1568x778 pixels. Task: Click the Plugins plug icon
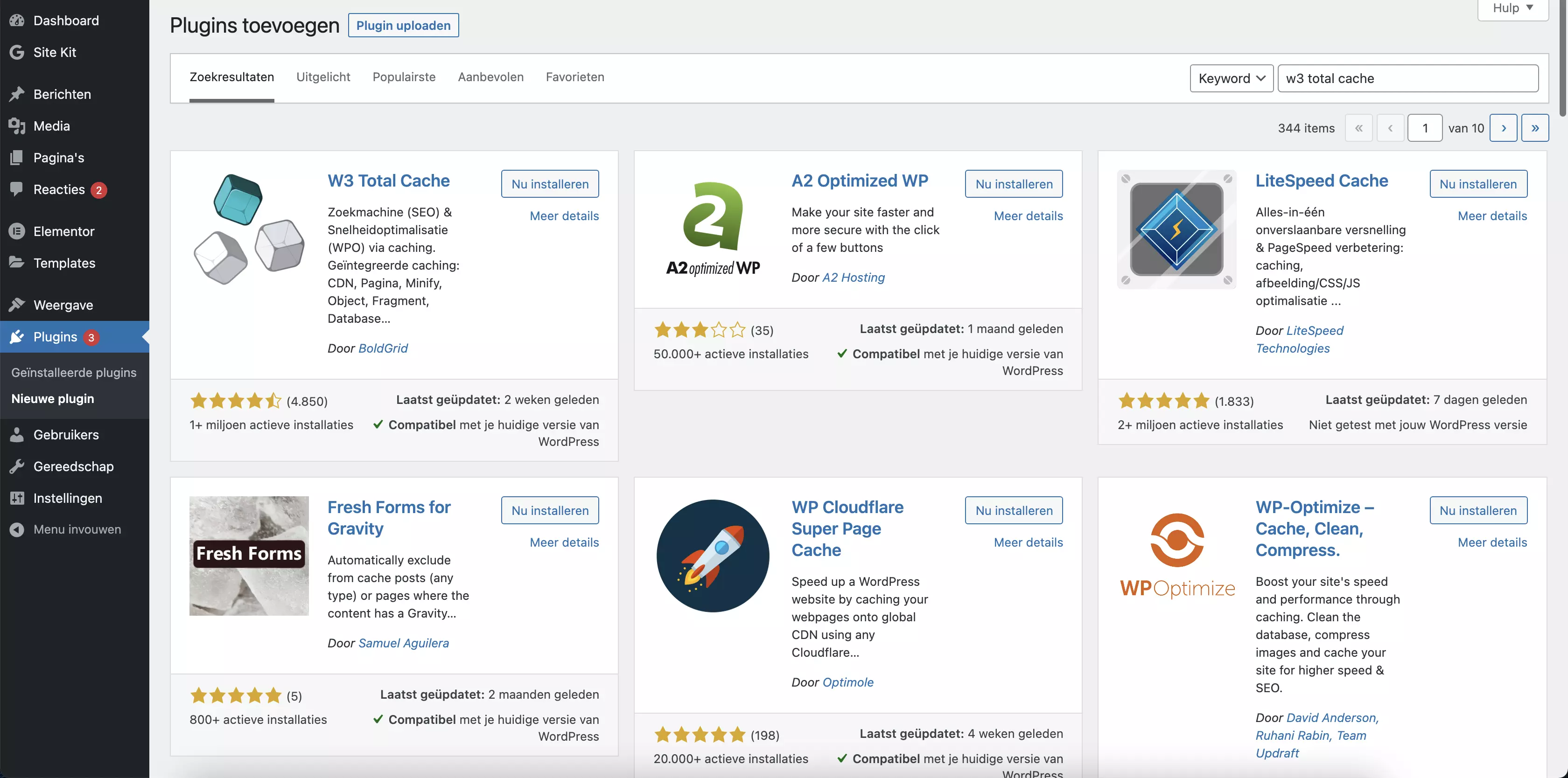click(16, 336)
